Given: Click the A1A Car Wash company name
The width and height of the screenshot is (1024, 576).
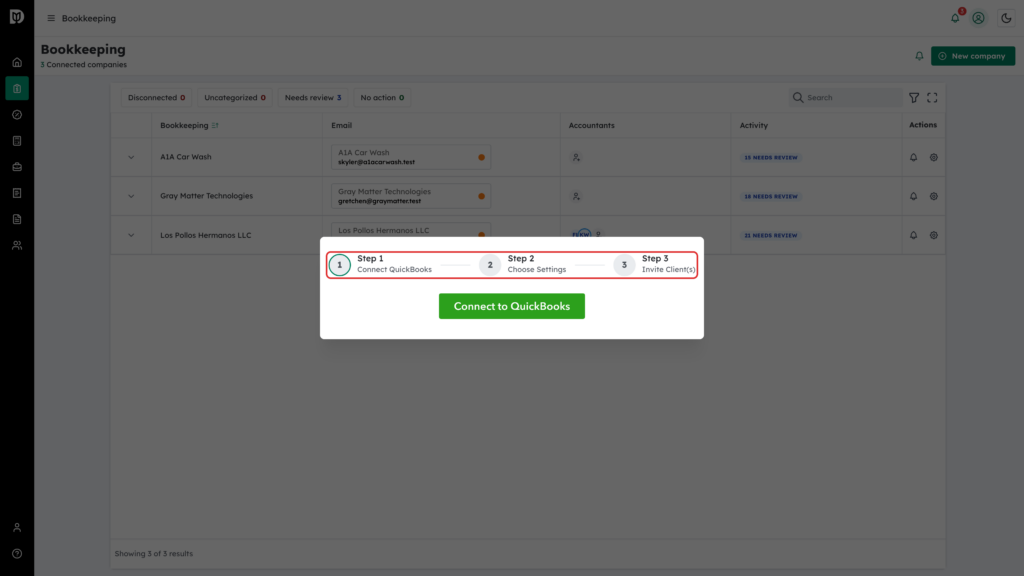Looking at the screenshot, I should click(x=185, y=157).
